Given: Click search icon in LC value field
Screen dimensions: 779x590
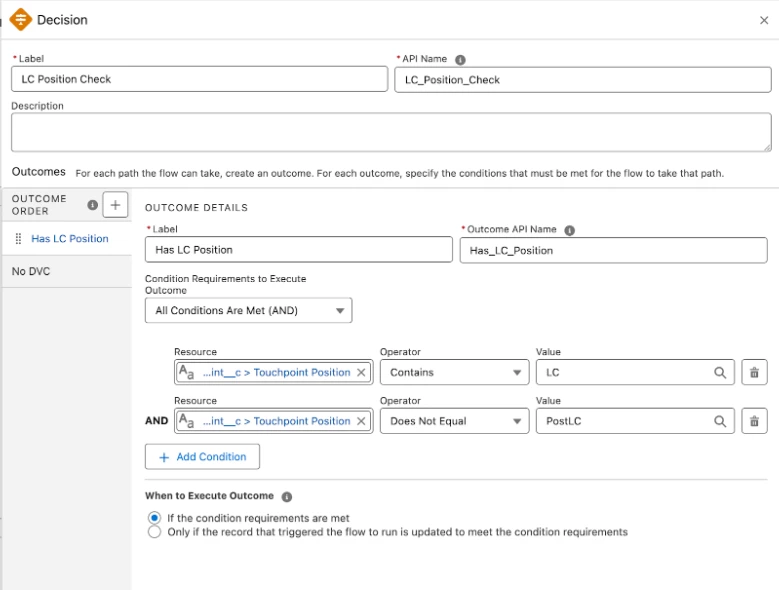Looking at the screenshot, I should point(720,373).
